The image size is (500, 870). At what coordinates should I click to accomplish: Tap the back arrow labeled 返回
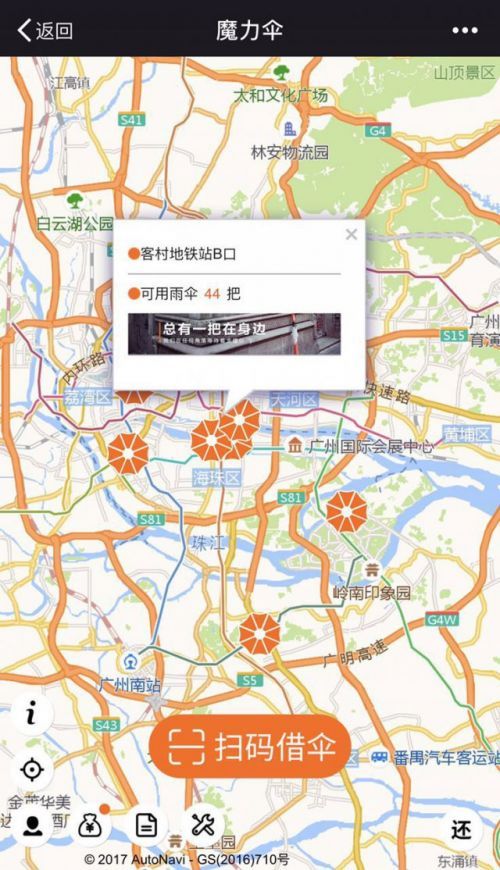(46, 31)
